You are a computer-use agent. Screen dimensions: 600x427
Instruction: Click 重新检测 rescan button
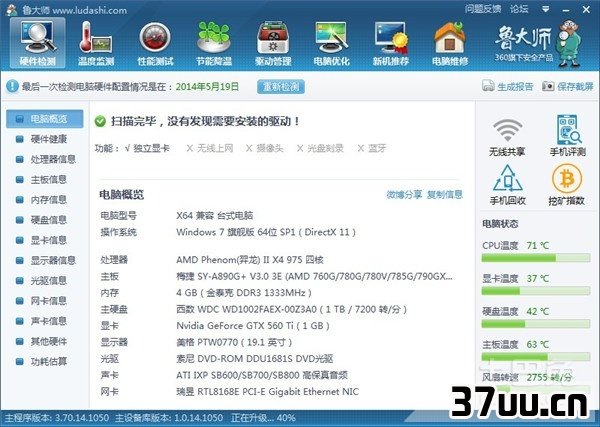[281, 86]
